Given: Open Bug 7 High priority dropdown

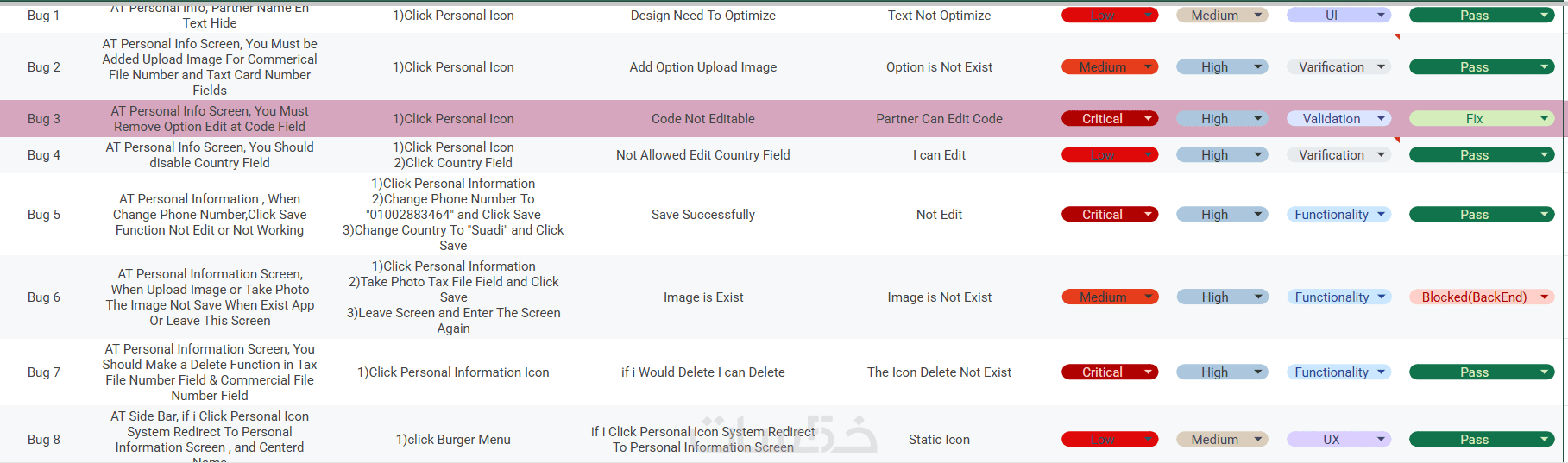Looking at the screenshot, I should [1258, 372].
